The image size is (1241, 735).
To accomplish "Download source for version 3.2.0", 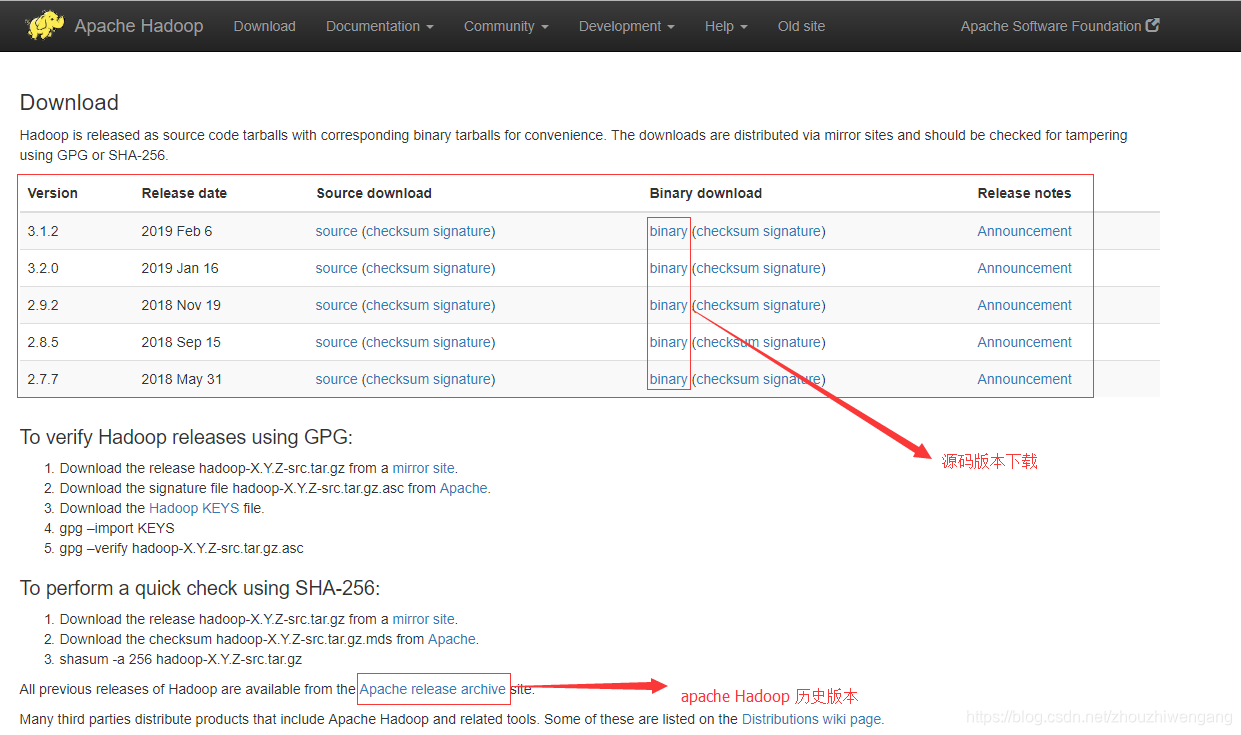I will [336, 268].
